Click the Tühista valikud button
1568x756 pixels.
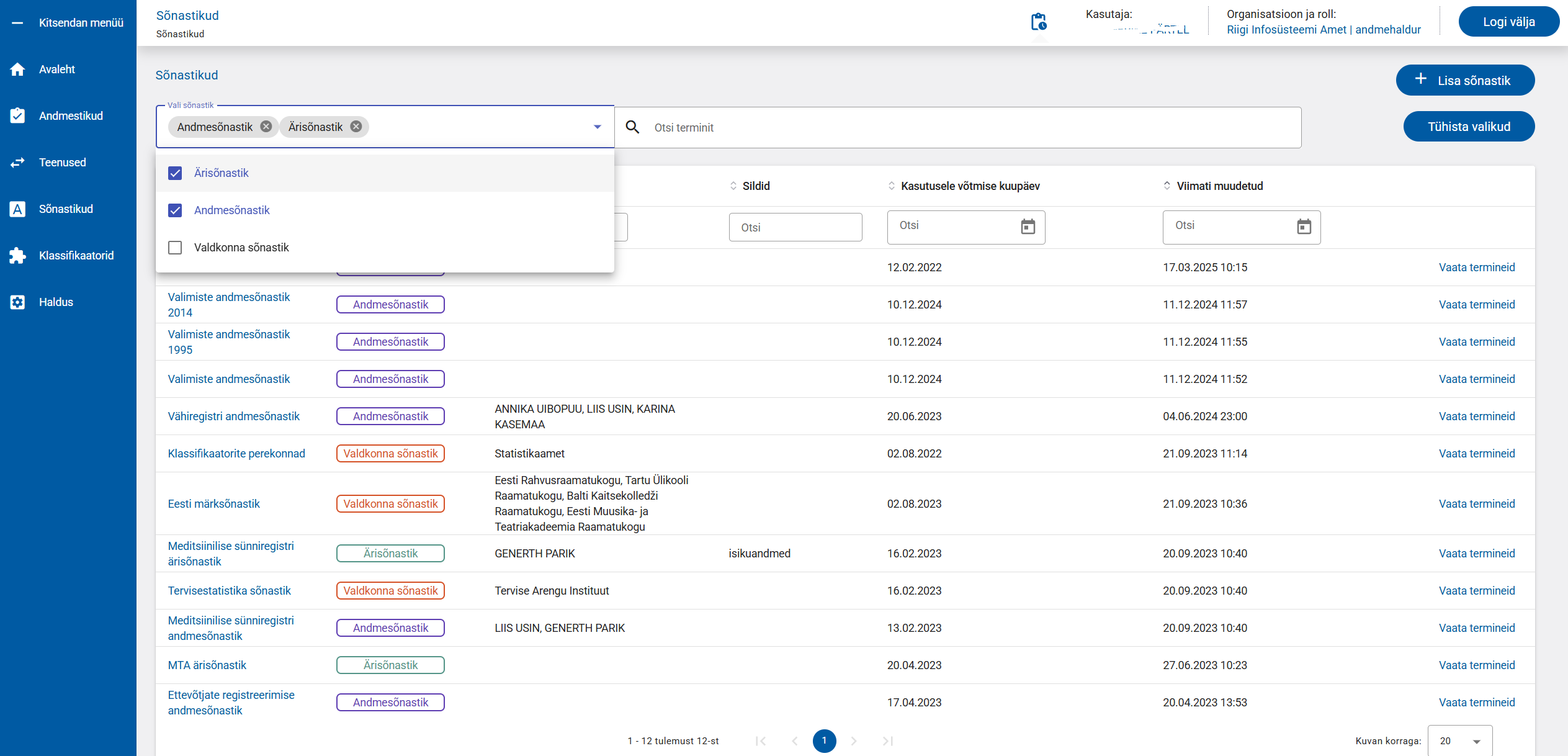pyautogui.click(x=1469, y=127)
